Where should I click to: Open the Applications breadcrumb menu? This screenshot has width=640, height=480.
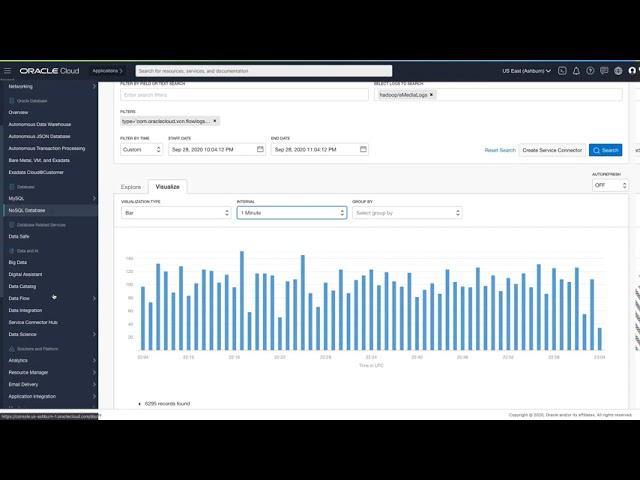(x=107, y=71)
